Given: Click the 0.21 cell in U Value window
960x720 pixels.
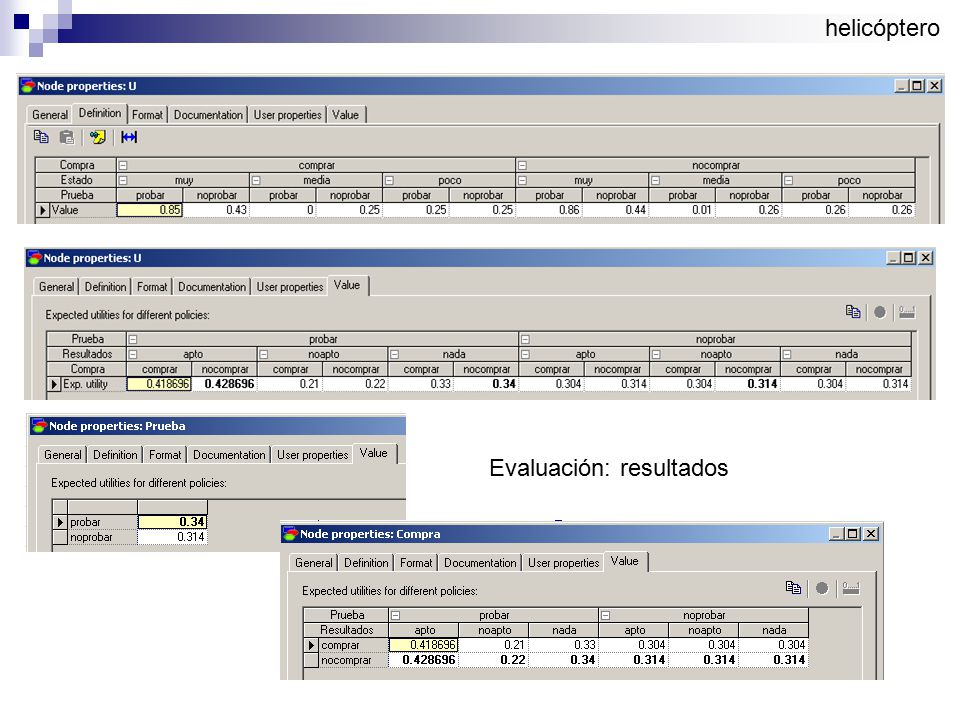Looking at the screenshot, I should (290, 384).
